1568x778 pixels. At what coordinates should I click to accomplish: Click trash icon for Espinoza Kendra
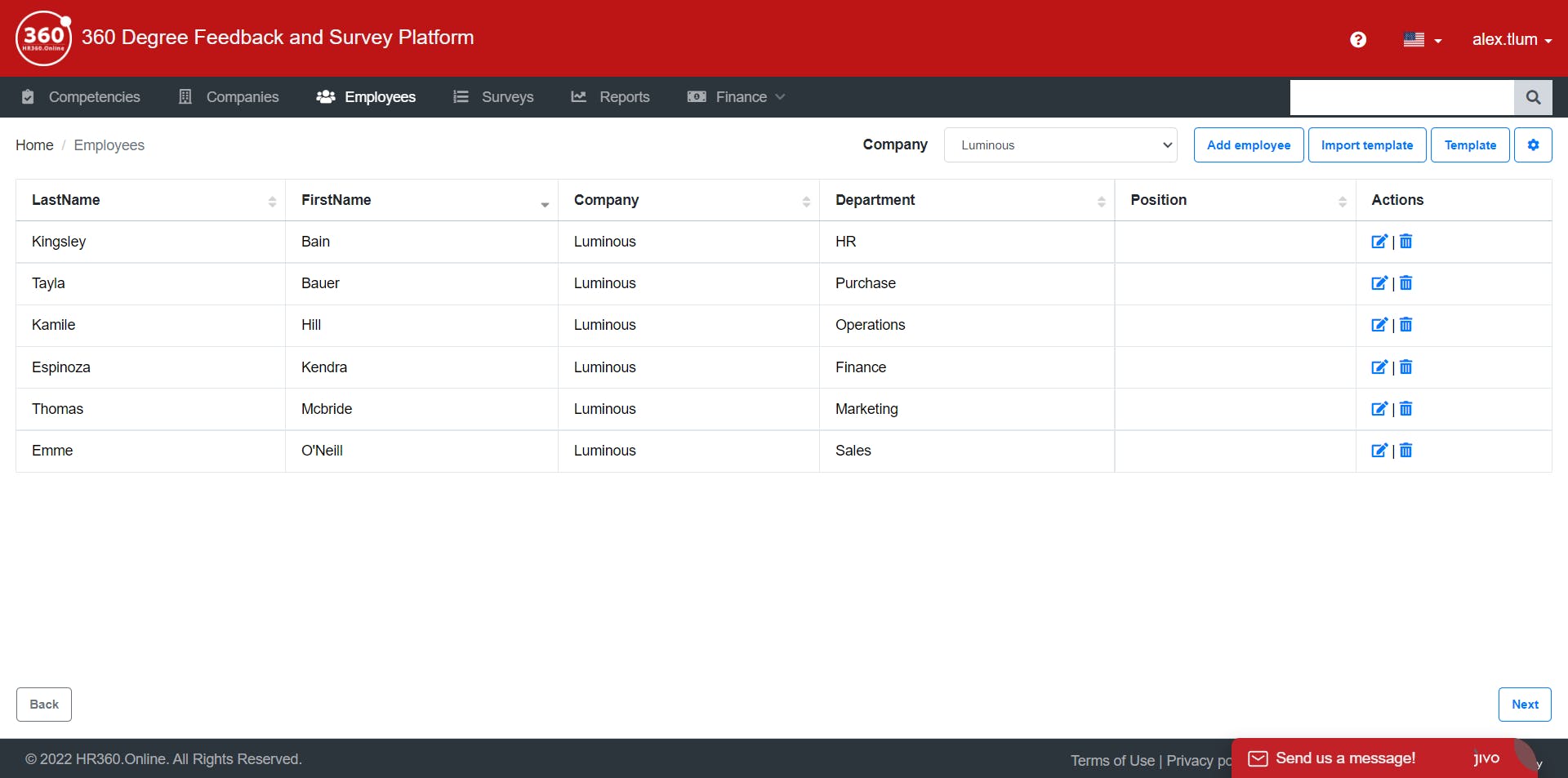(x=1405, y=367)
